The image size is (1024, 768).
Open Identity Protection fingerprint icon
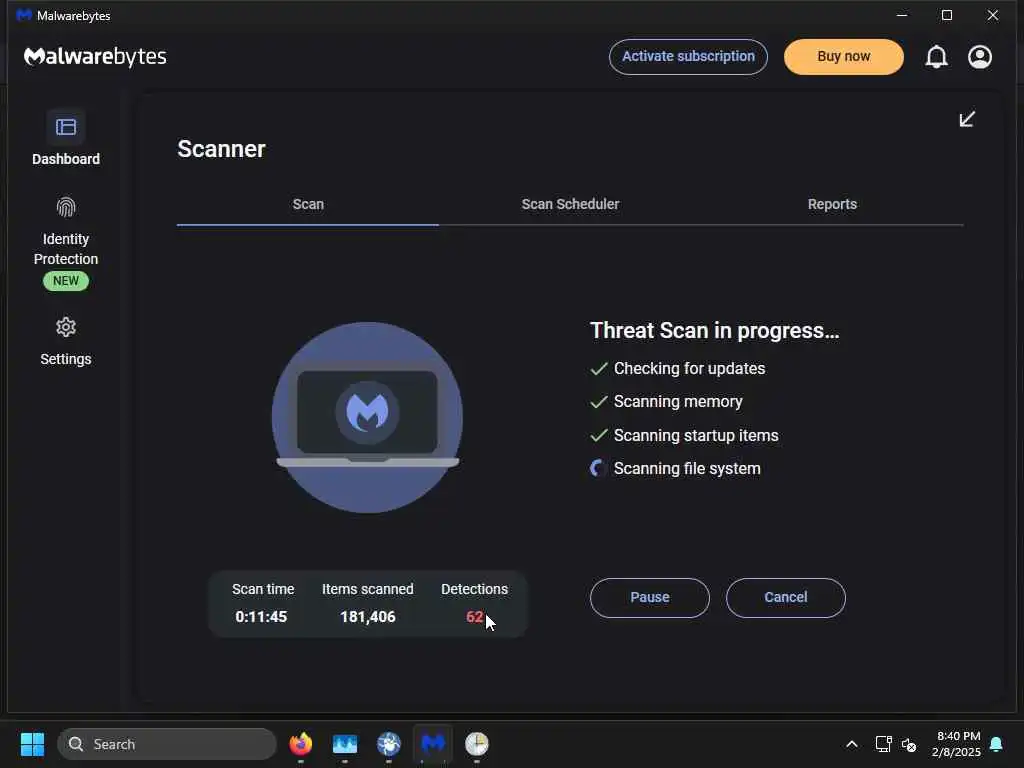[66, 208]
